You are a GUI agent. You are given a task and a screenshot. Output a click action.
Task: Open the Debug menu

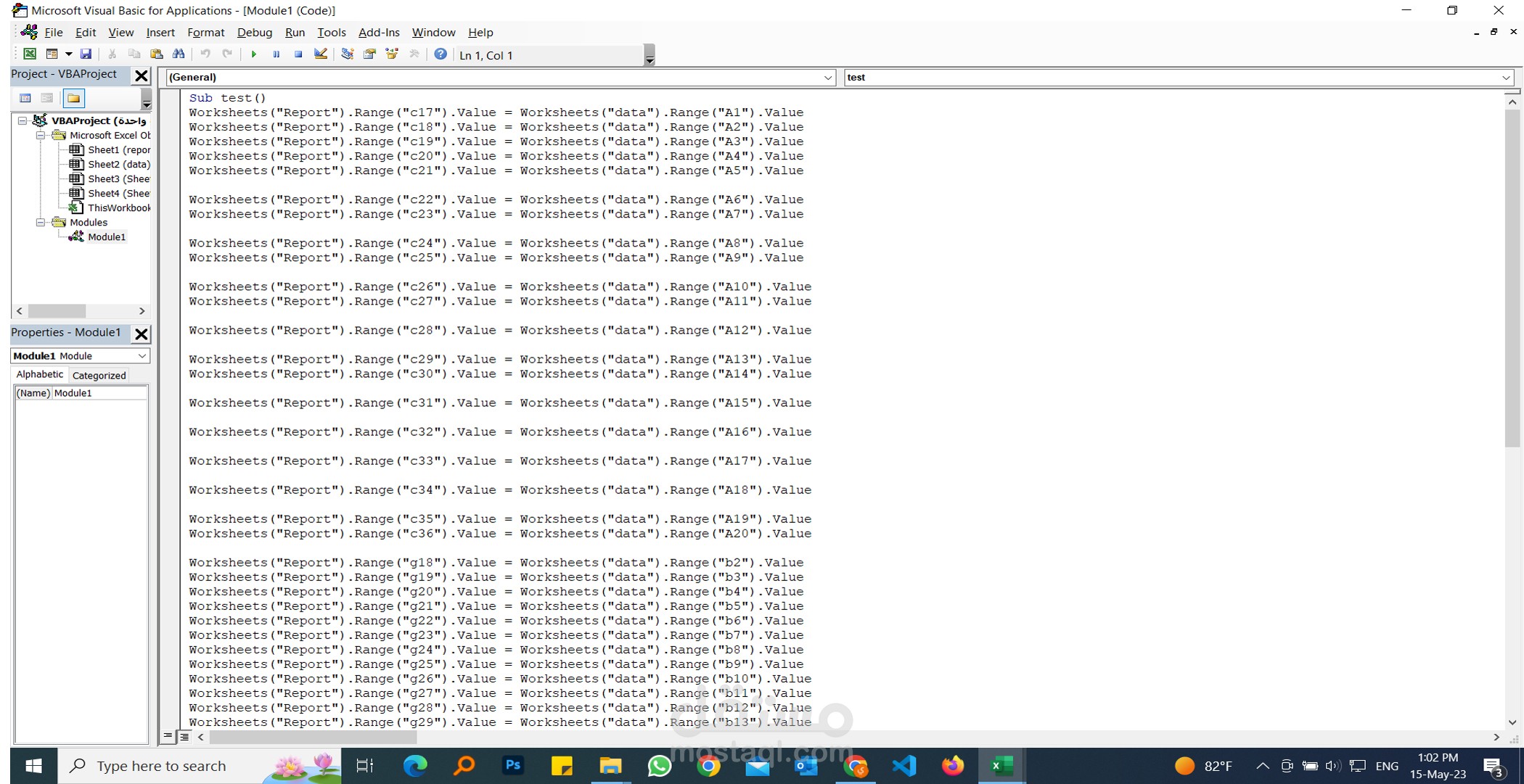254,33
